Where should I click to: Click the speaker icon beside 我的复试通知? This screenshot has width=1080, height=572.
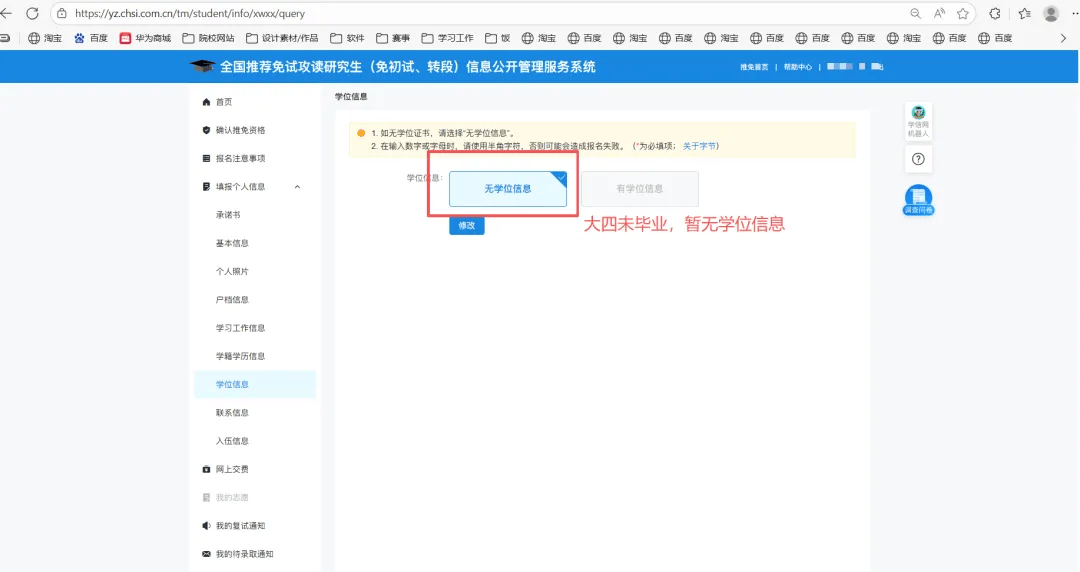(206, 526)
